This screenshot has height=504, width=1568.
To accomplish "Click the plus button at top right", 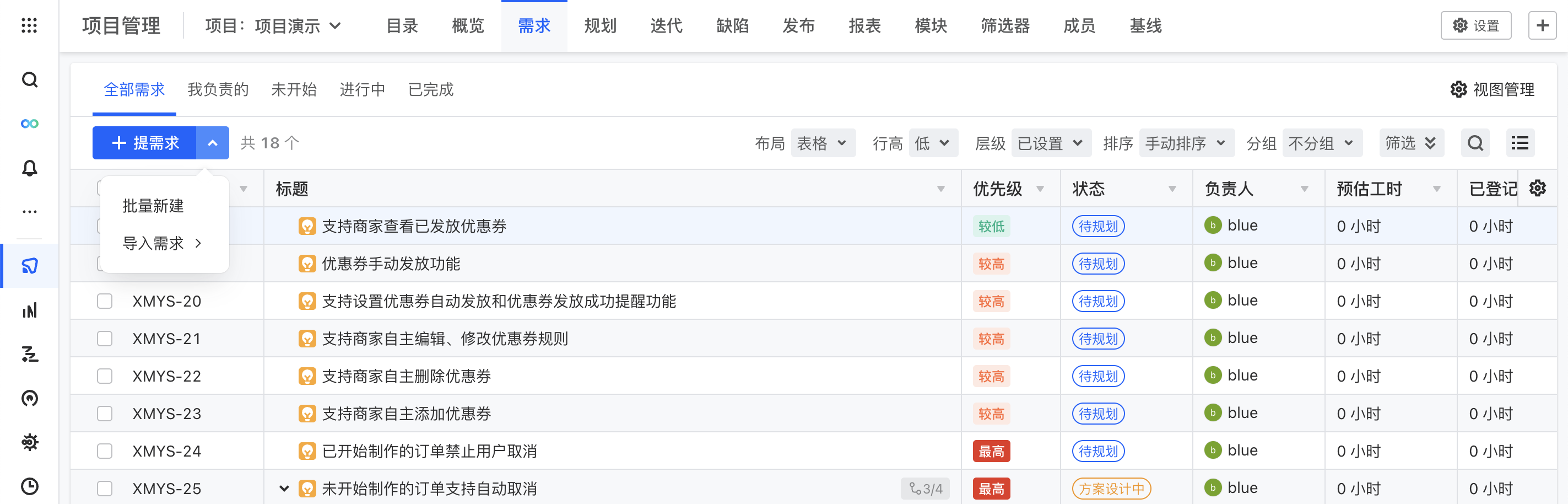I will (x=1542, y=25).
